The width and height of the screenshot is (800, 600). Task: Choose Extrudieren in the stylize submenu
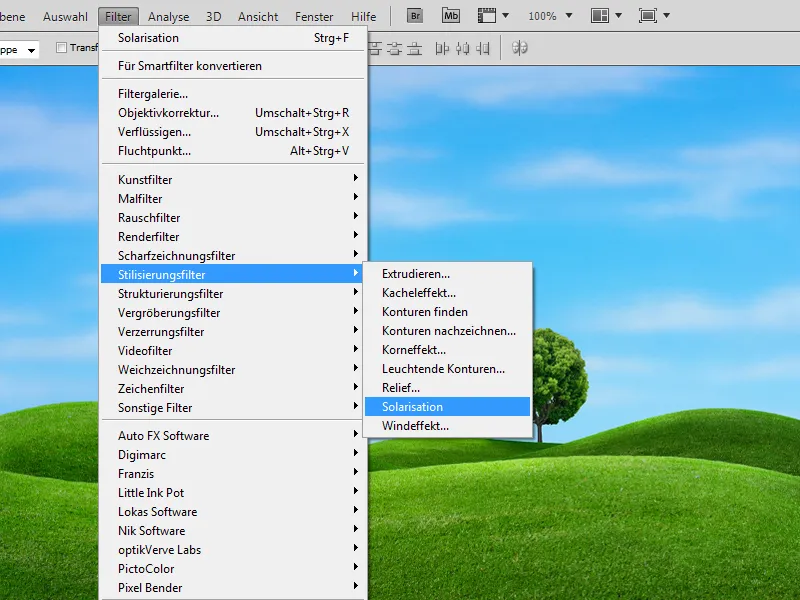click(447, 274)
